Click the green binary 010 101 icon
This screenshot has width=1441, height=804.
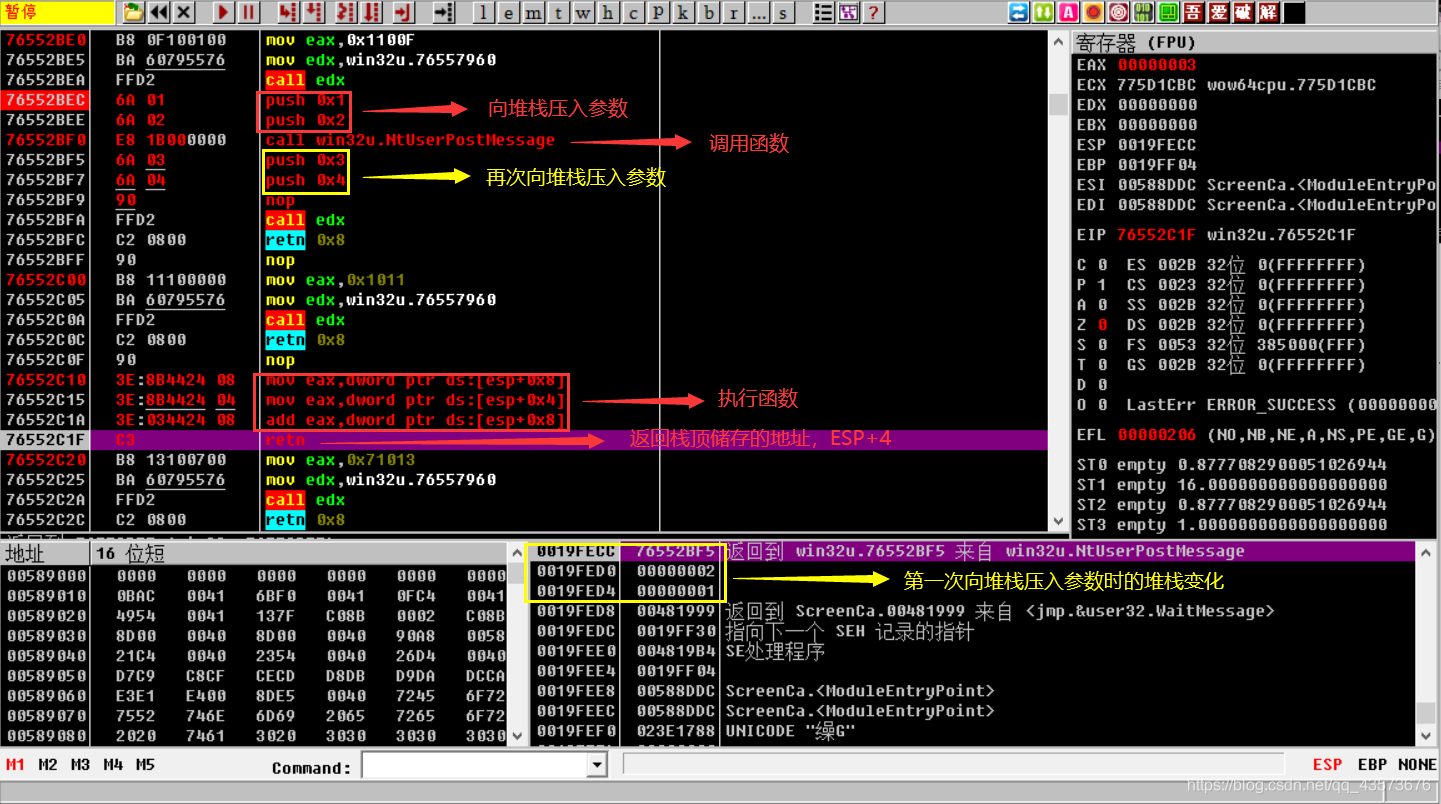coord(1144,13)
